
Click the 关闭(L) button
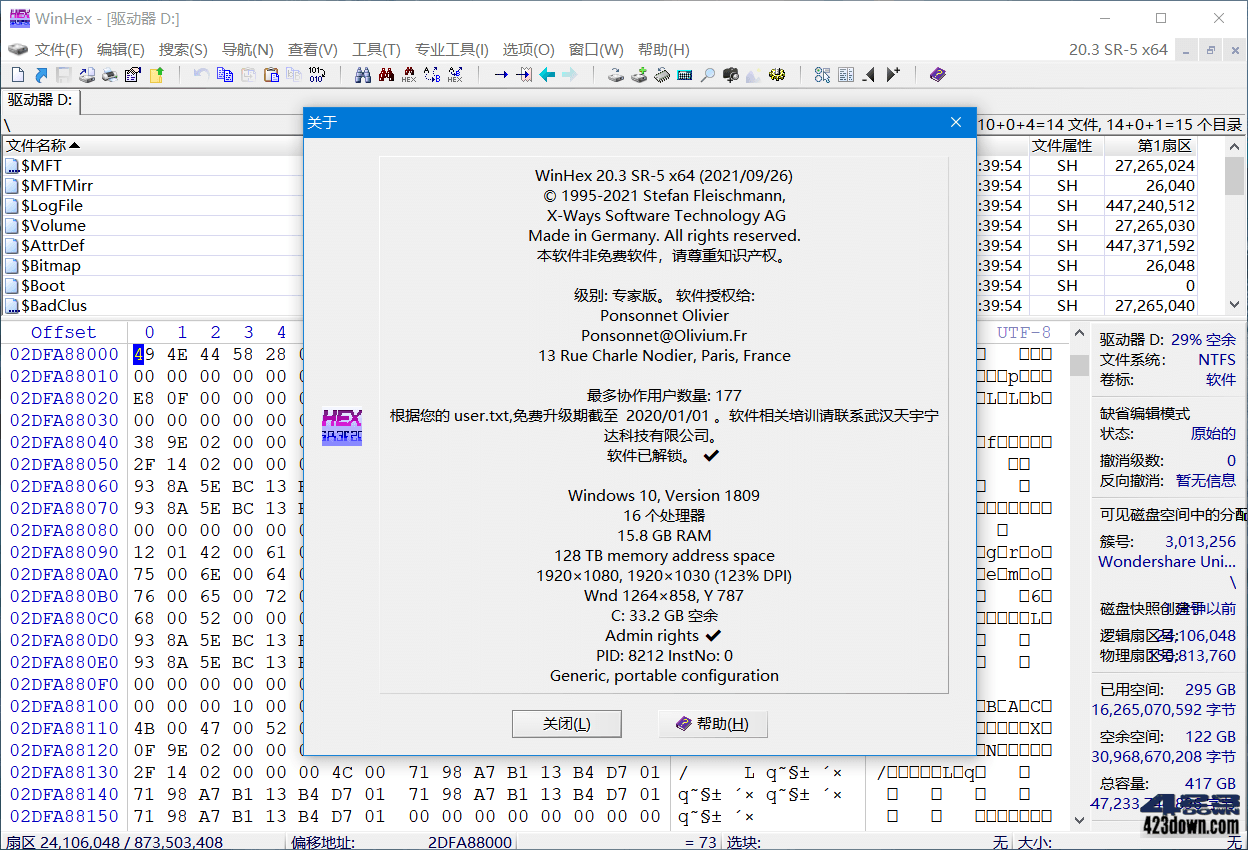(566, 724)
